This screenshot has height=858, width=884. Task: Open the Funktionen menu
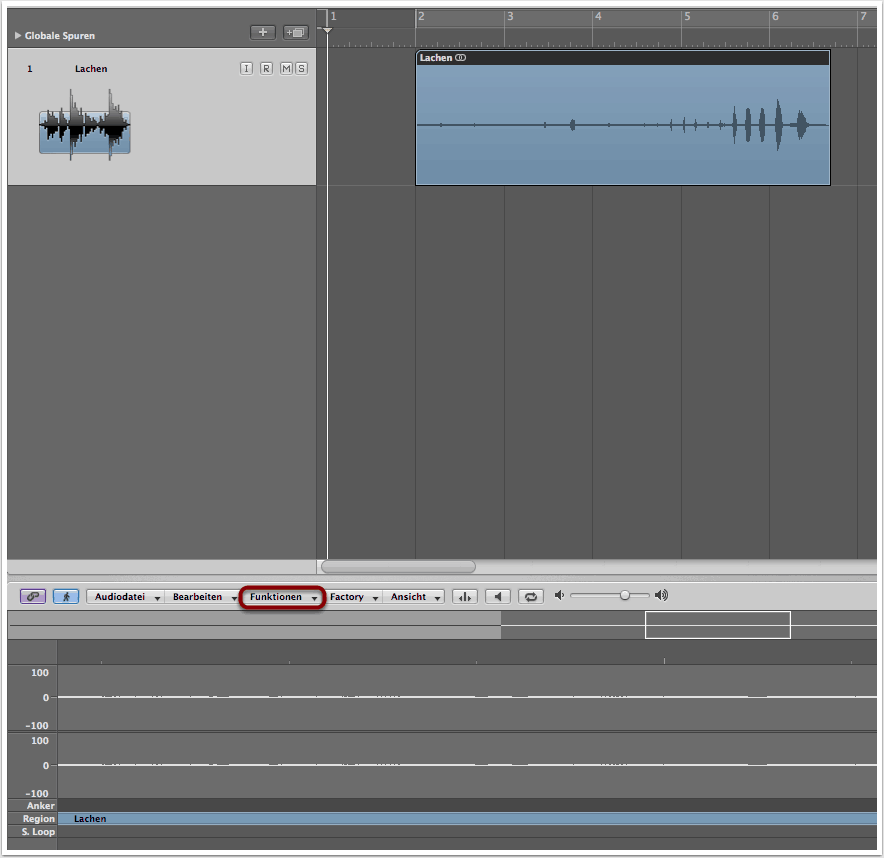click(282, 597)
